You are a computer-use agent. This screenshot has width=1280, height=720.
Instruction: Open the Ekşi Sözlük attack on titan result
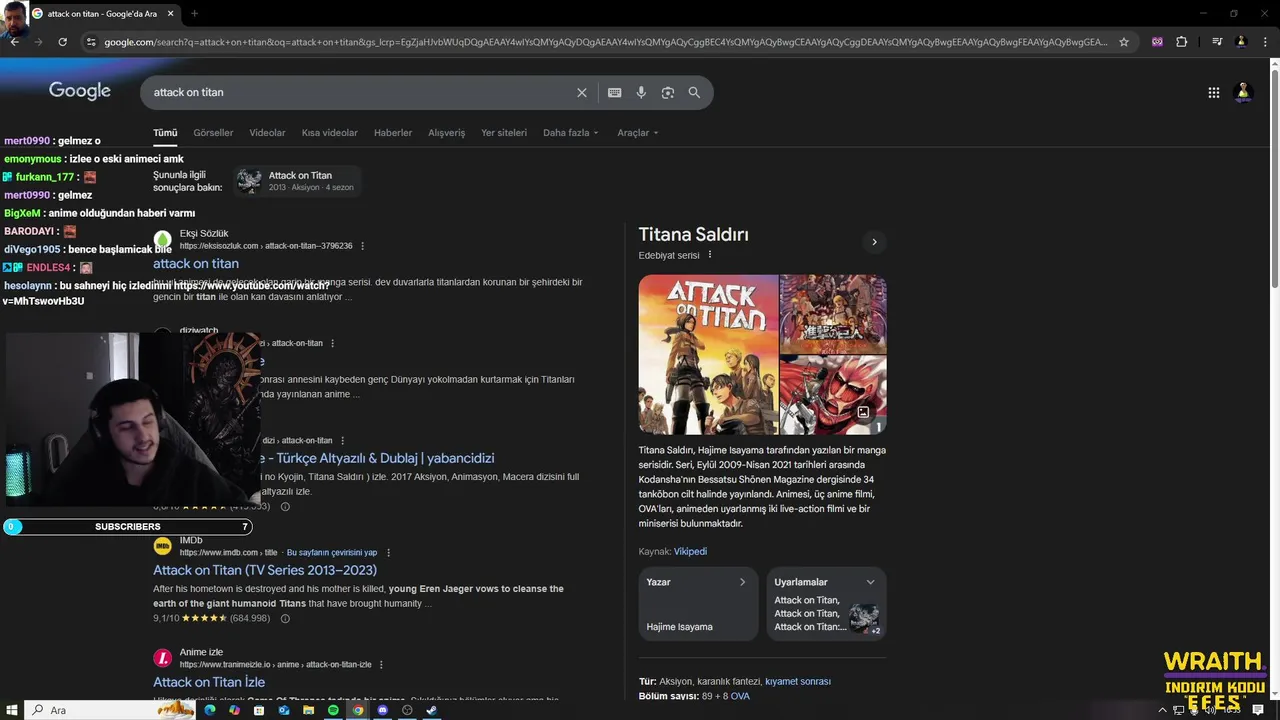(x=196, y=264)
